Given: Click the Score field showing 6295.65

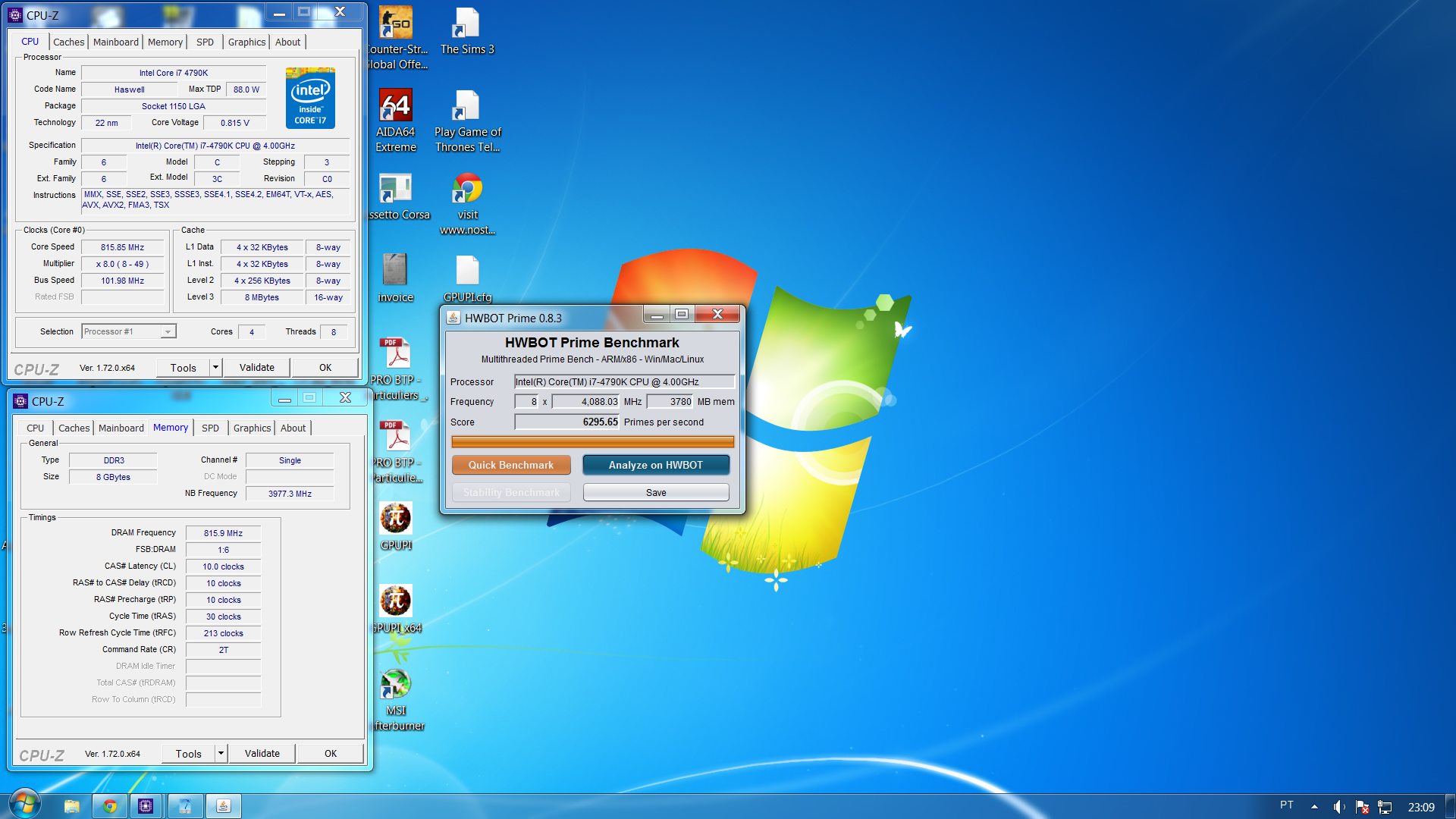Looking at the screenshot, I should [x=566, y=422].
